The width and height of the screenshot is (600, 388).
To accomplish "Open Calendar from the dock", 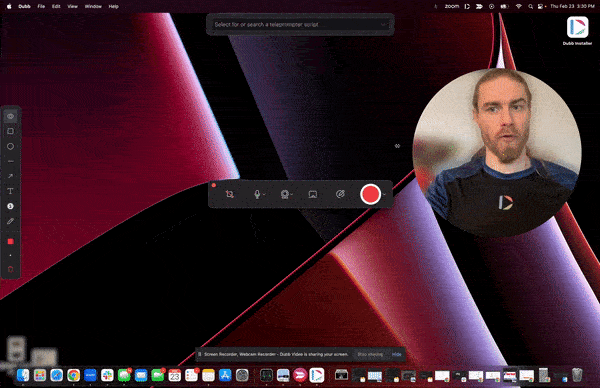I will 174,375.
